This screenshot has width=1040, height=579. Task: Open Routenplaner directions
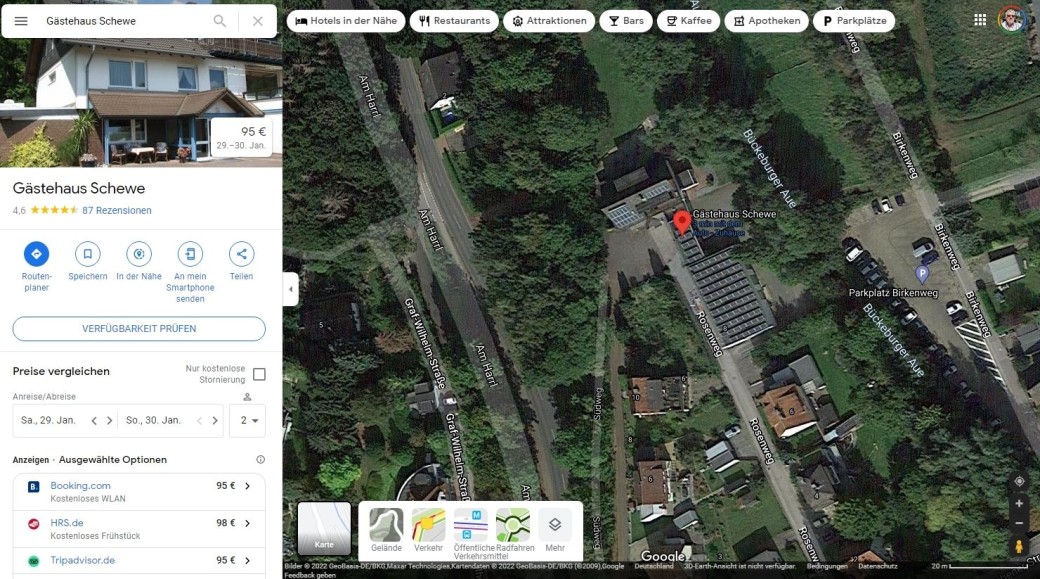pyautogui.click(x=36, y=254)
